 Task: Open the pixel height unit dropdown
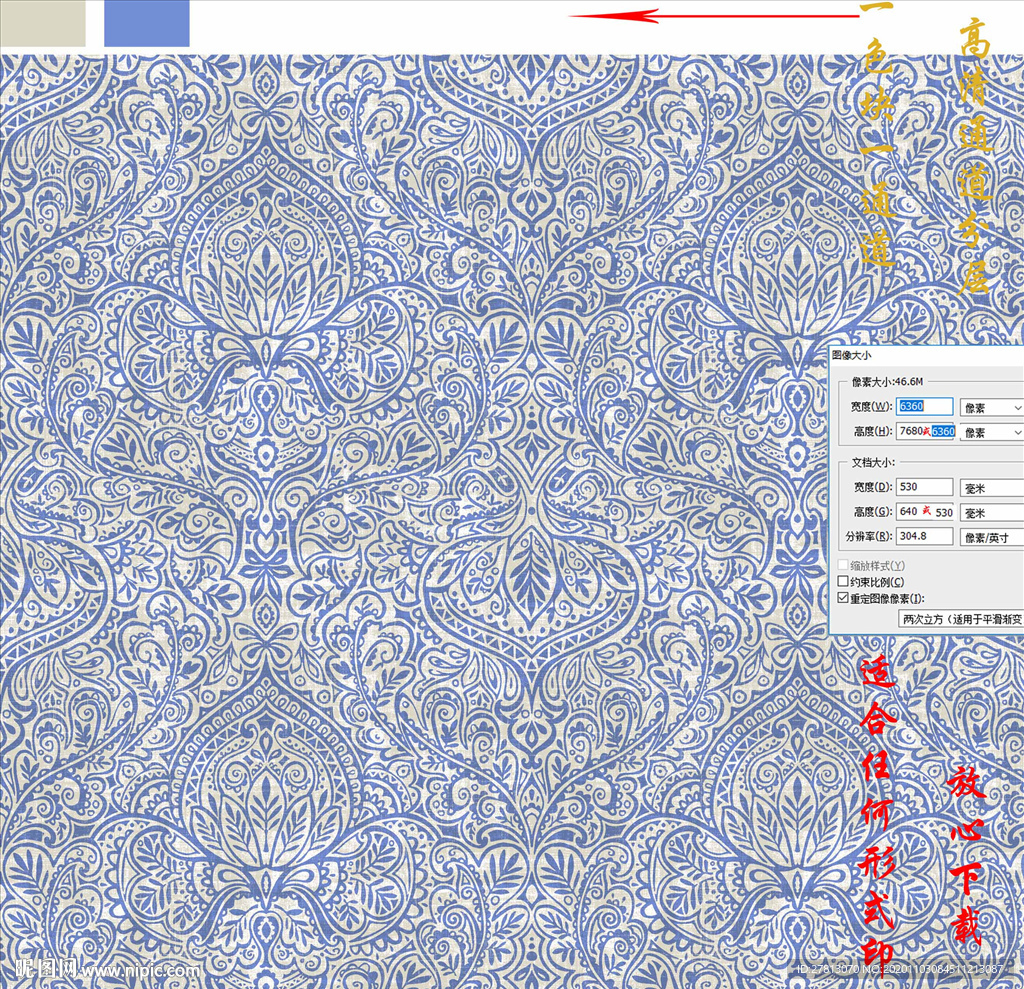pos(991,432)
